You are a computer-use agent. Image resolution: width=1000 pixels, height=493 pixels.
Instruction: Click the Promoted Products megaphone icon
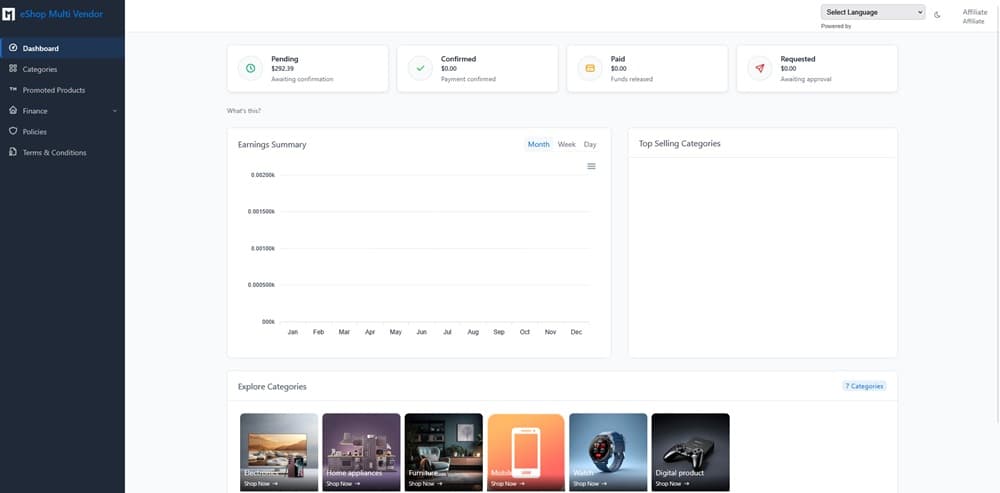point(12,90)
